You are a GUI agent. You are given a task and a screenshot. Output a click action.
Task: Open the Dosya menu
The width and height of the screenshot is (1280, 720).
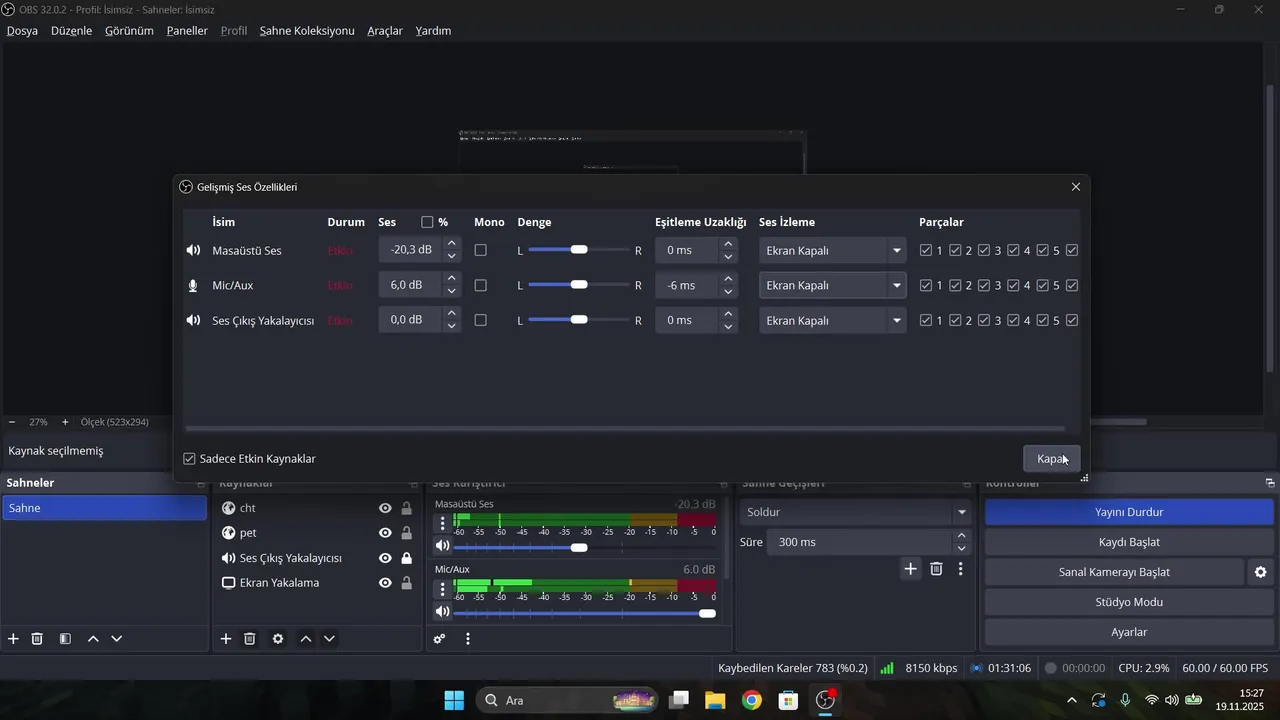[22, 31]
